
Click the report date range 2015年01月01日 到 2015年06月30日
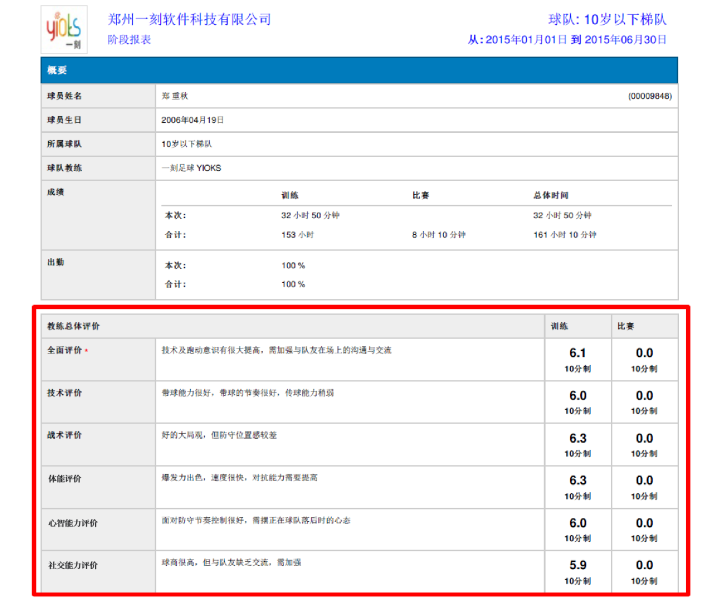[x=567, y=40]
